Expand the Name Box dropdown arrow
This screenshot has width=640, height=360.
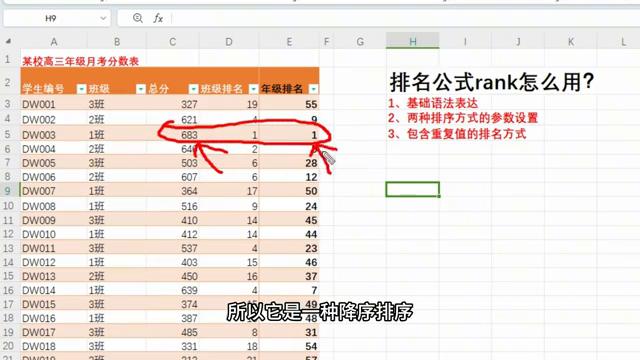pos(103,18)
